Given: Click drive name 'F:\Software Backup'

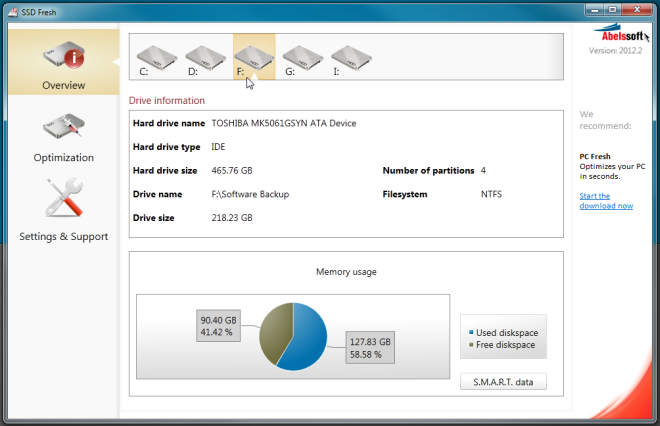Looking at the screenshot, I should pyautogui.click(x=250, y=194).
